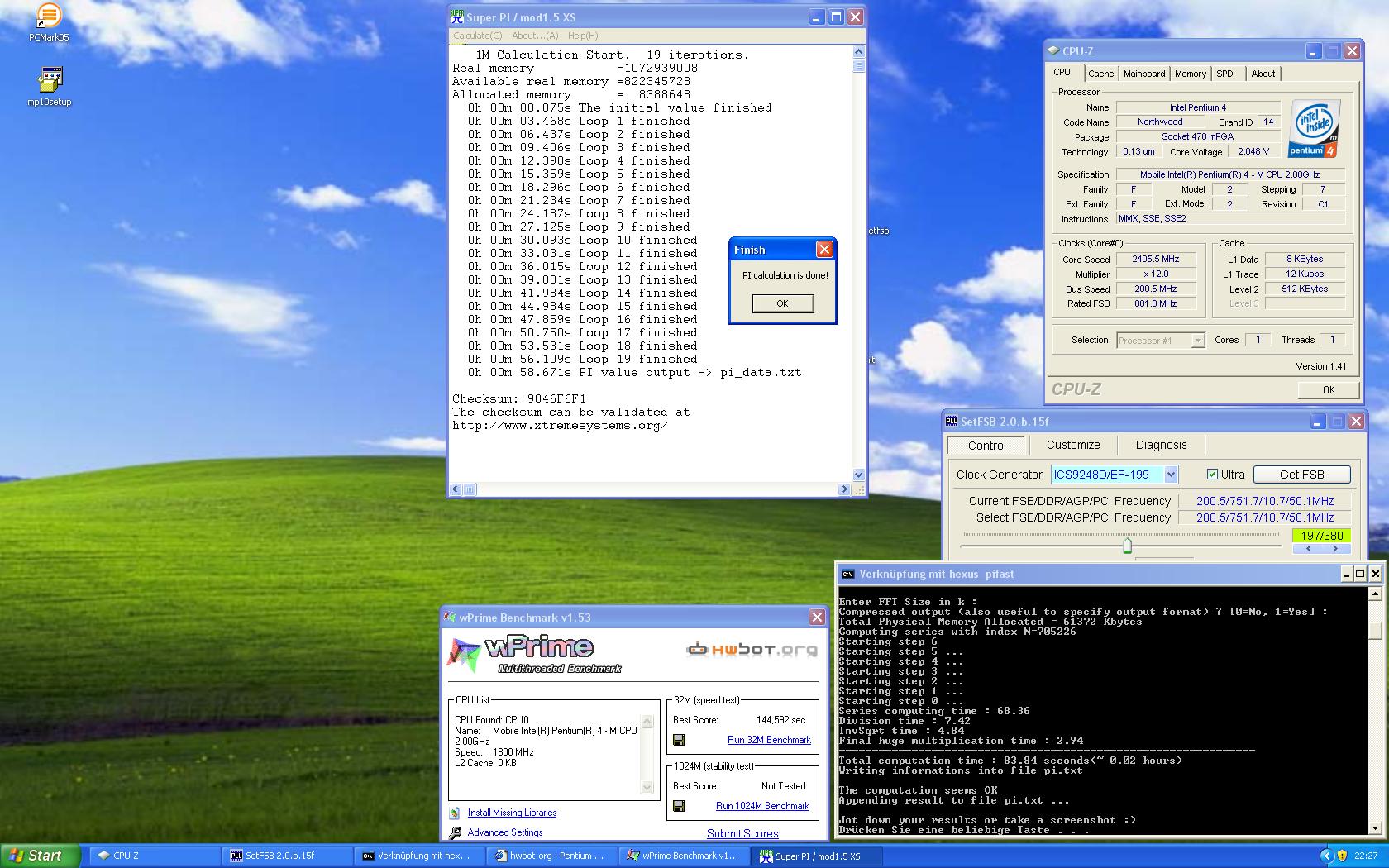Viewport: 1389px width, 868px height.
Task: Click Run 32M Benchmark link
Action: coord(769,740)
